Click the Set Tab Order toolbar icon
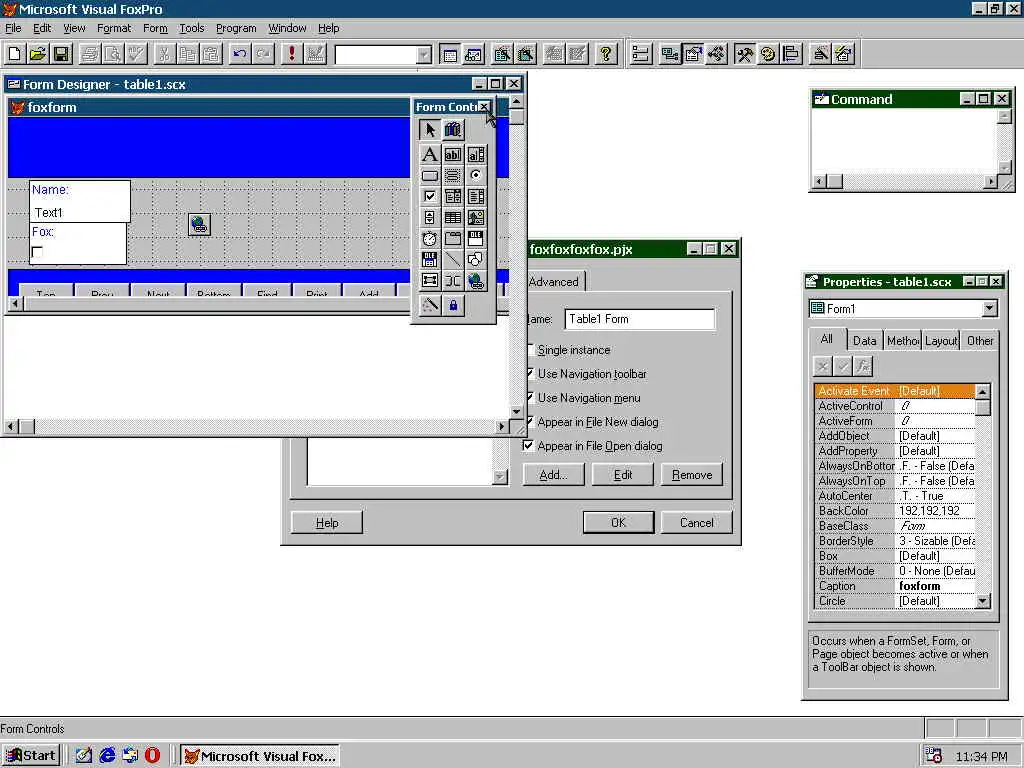Image resolution: width=1024 pixels, height=768 pixels. click(641, 54)
